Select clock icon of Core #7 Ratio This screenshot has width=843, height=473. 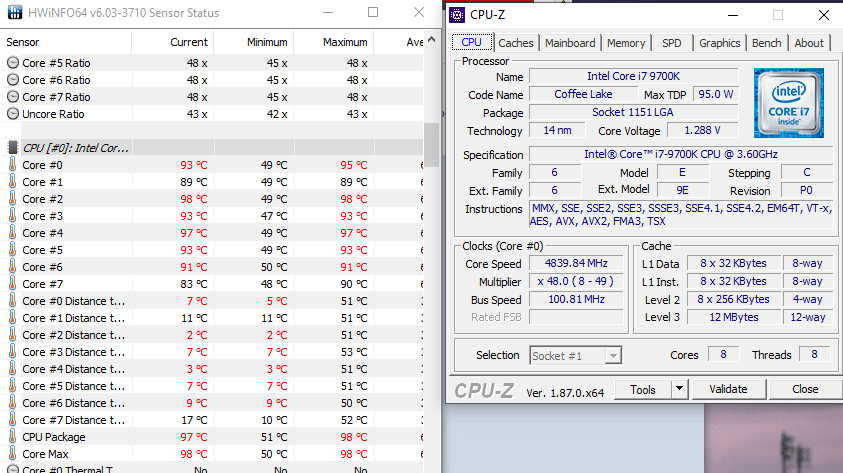[x=13, y=97]
